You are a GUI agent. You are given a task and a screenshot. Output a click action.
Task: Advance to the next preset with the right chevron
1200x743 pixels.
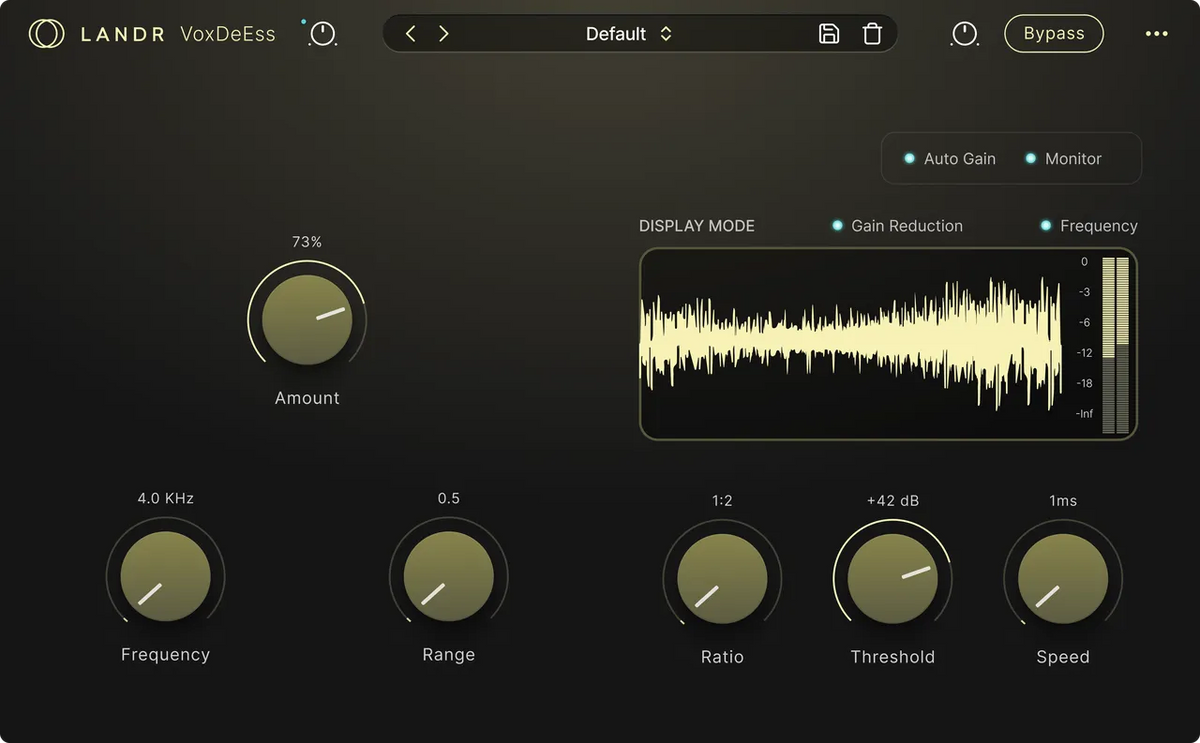click(443, 33)
